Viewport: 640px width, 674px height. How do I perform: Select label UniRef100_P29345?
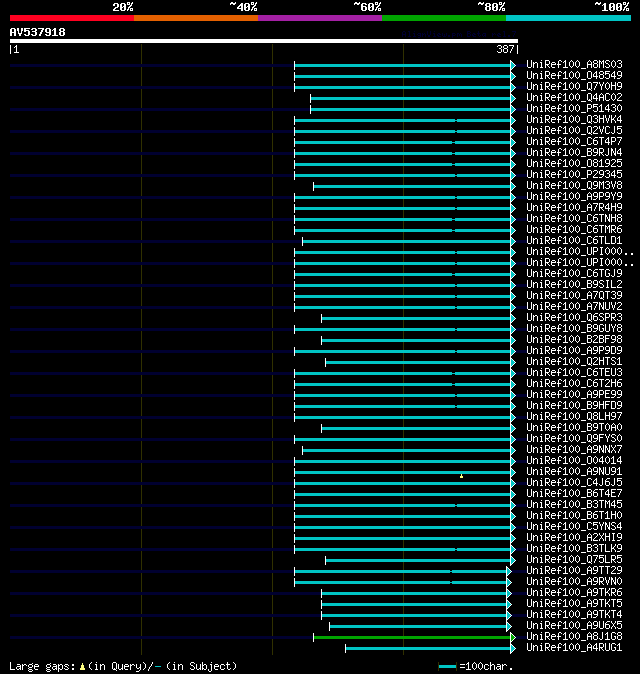574,175
